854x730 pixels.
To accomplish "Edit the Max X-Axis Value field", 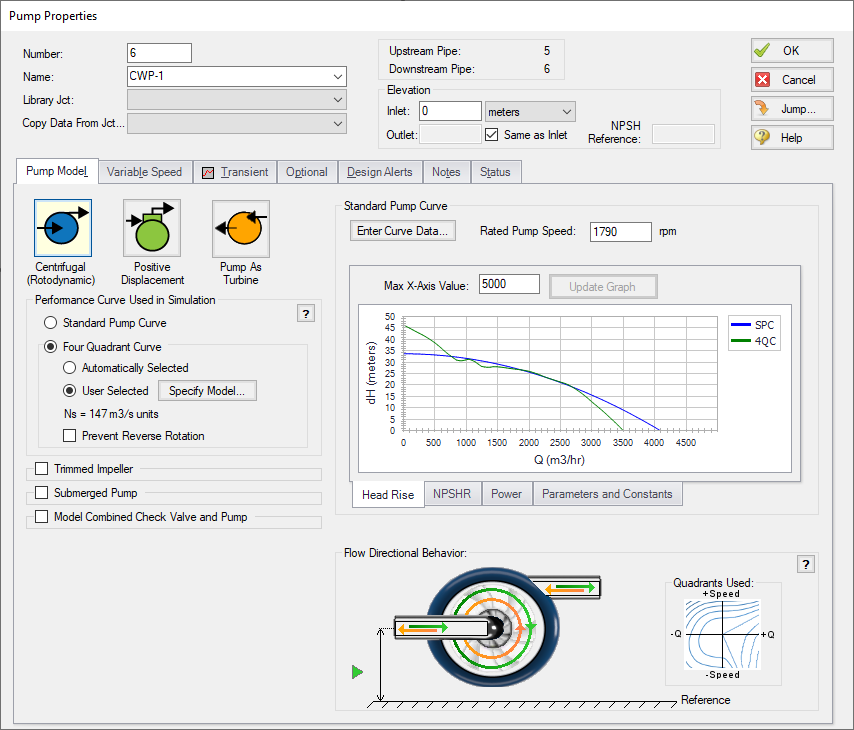I will 509,284.
